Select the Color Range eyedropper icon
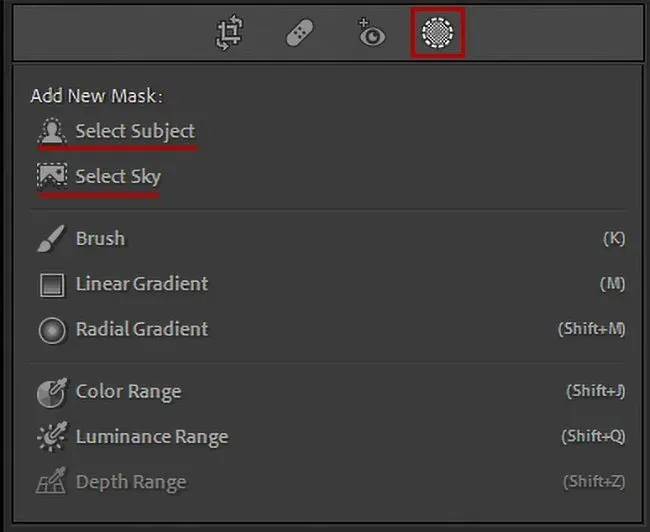650x532 pixels. (x=51, y=392)
